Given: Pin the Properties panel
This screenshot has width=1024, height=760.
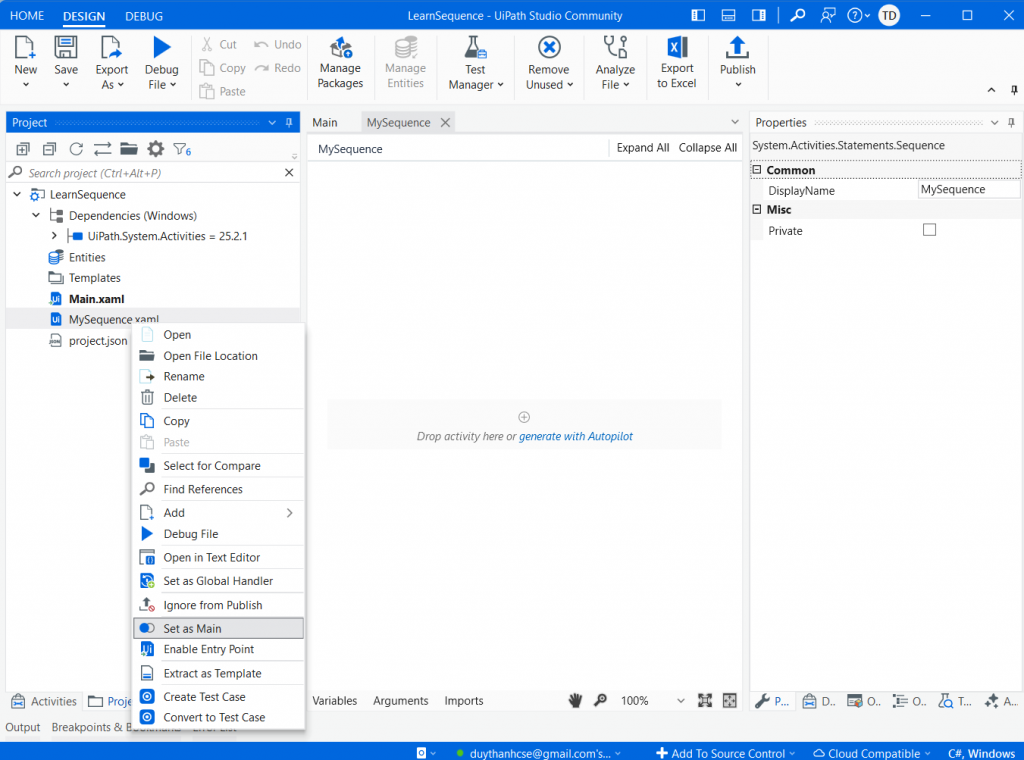Looking at the screenshot, I should coord(1012,122).
